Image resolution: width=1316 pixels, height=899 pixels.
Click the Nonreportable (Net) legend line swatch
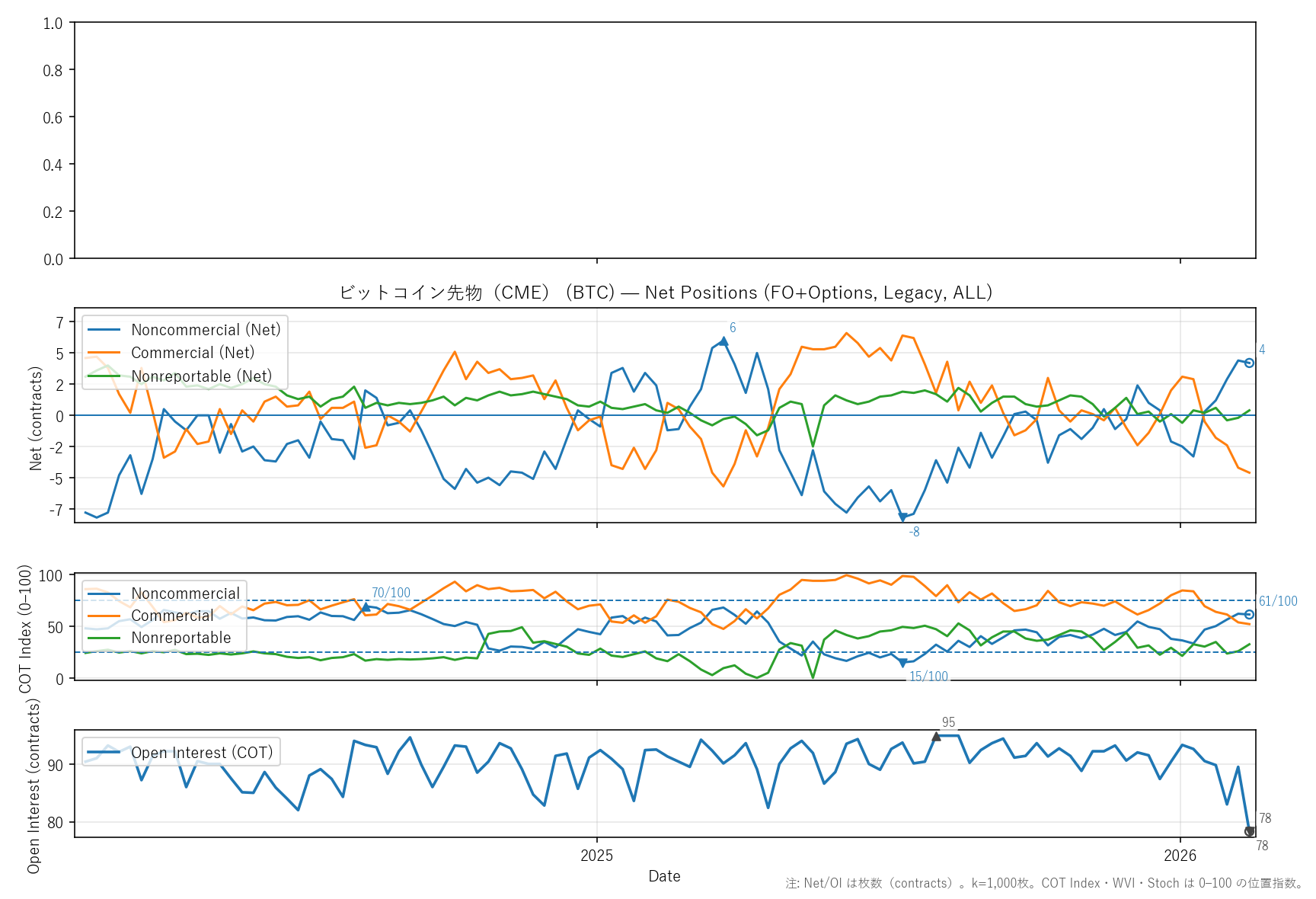[104, 376]
